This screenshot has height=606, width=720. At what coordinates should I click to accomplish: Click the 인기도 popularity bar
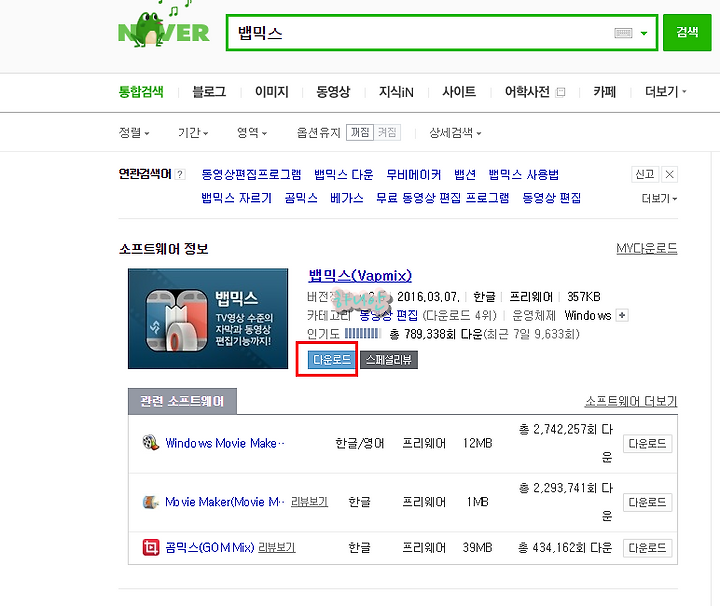363,334
